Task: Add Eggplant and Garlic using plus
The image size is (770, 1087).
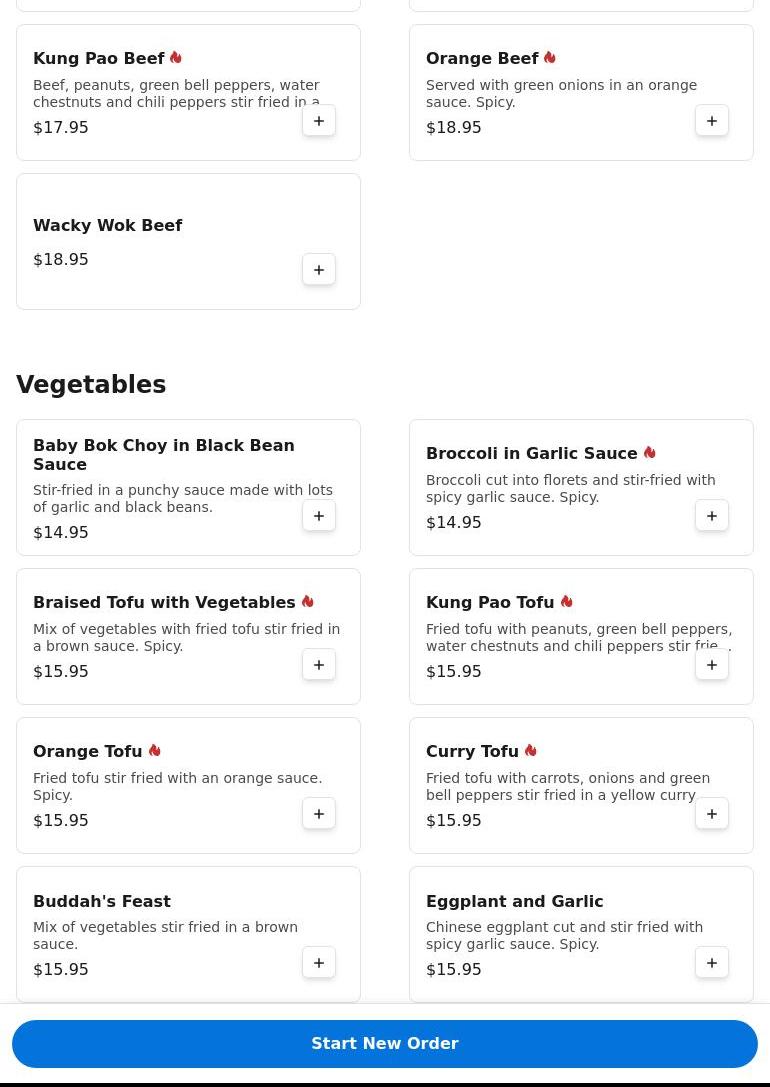Action: [x=712, y=963]
